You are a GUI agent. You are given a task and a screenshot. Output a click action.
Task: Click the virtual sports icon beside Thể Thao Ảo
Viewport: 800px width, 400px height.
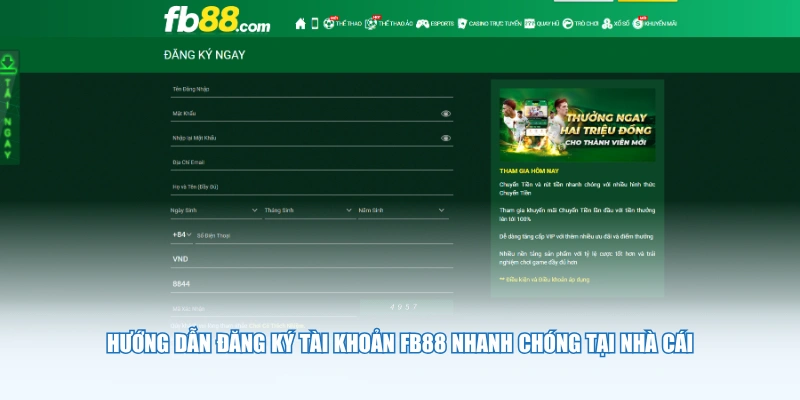click(x=371, y=23)
